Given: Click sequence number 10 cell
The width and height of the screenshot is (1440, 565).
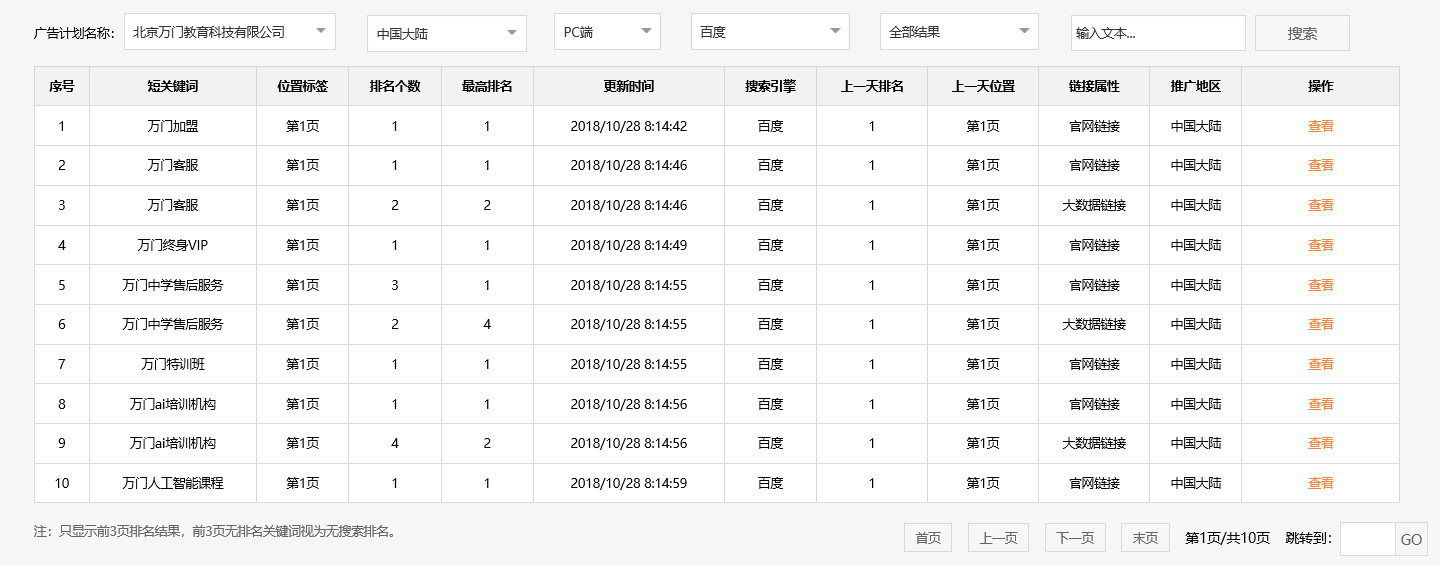Looking at the screenshot, I should (62, 483).
